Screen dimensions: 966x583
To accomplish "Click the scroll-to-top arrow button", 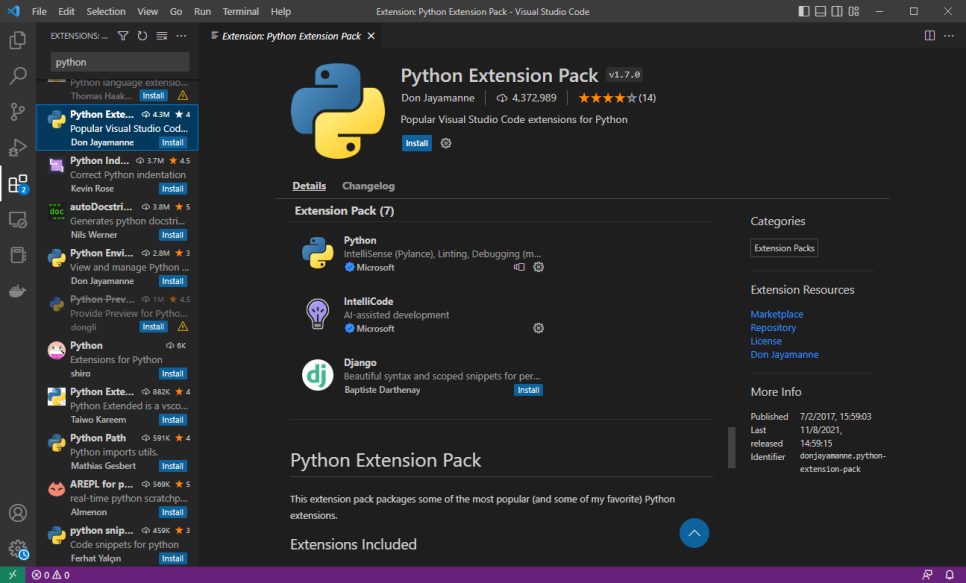I will coord(694,533).
